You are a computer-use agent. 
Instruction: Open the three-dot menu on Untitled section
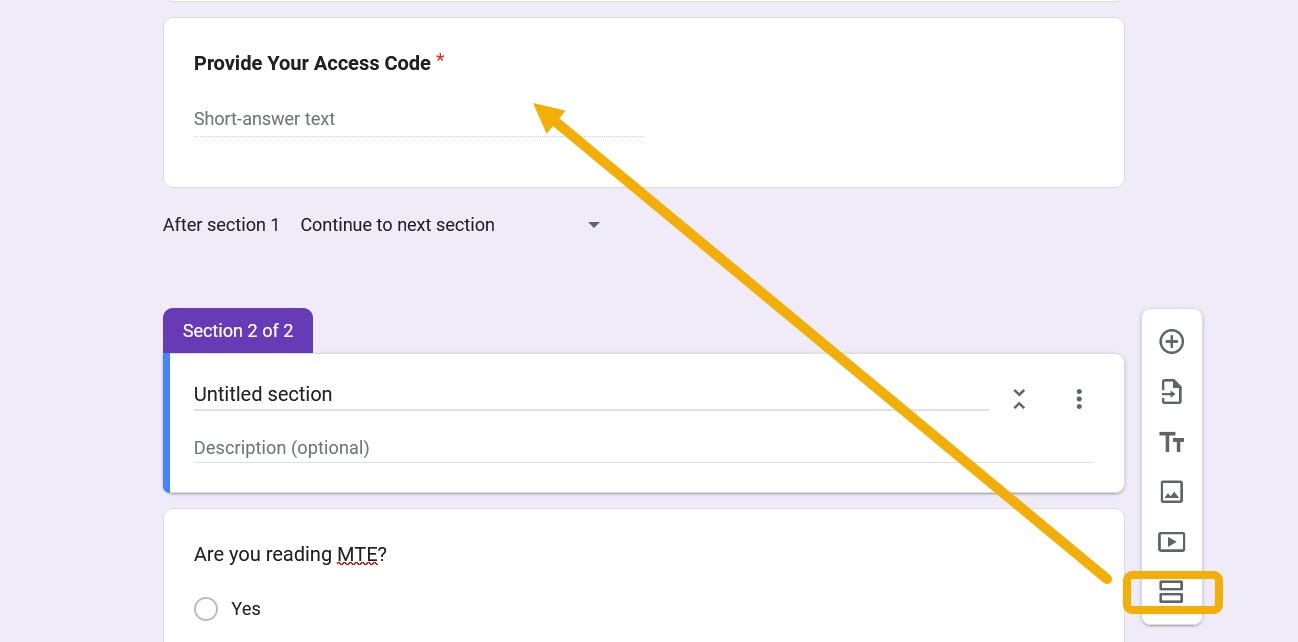[1079, 398]
